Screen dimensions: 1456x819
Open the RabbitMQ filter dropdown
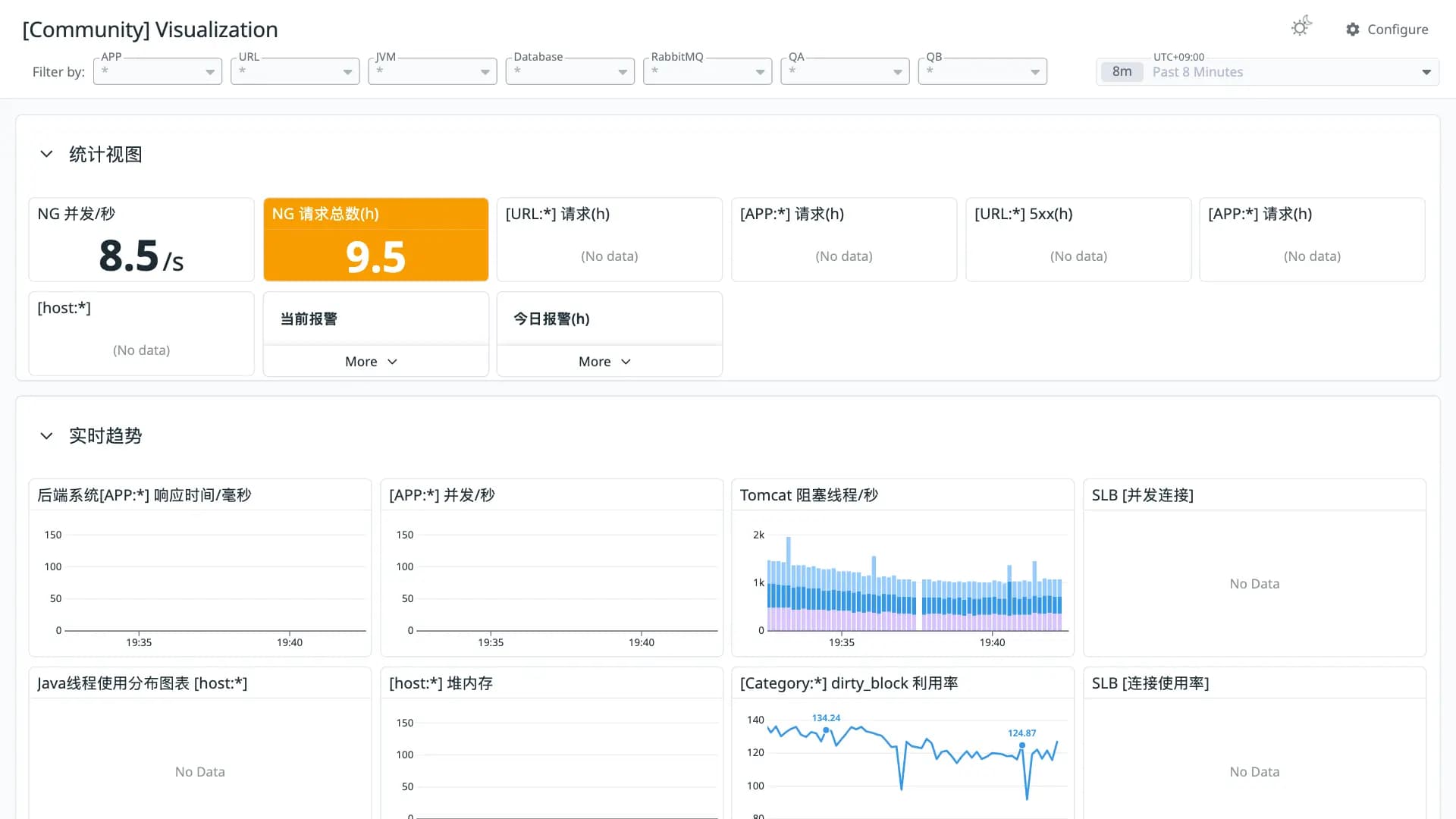(x=708, y=71)
